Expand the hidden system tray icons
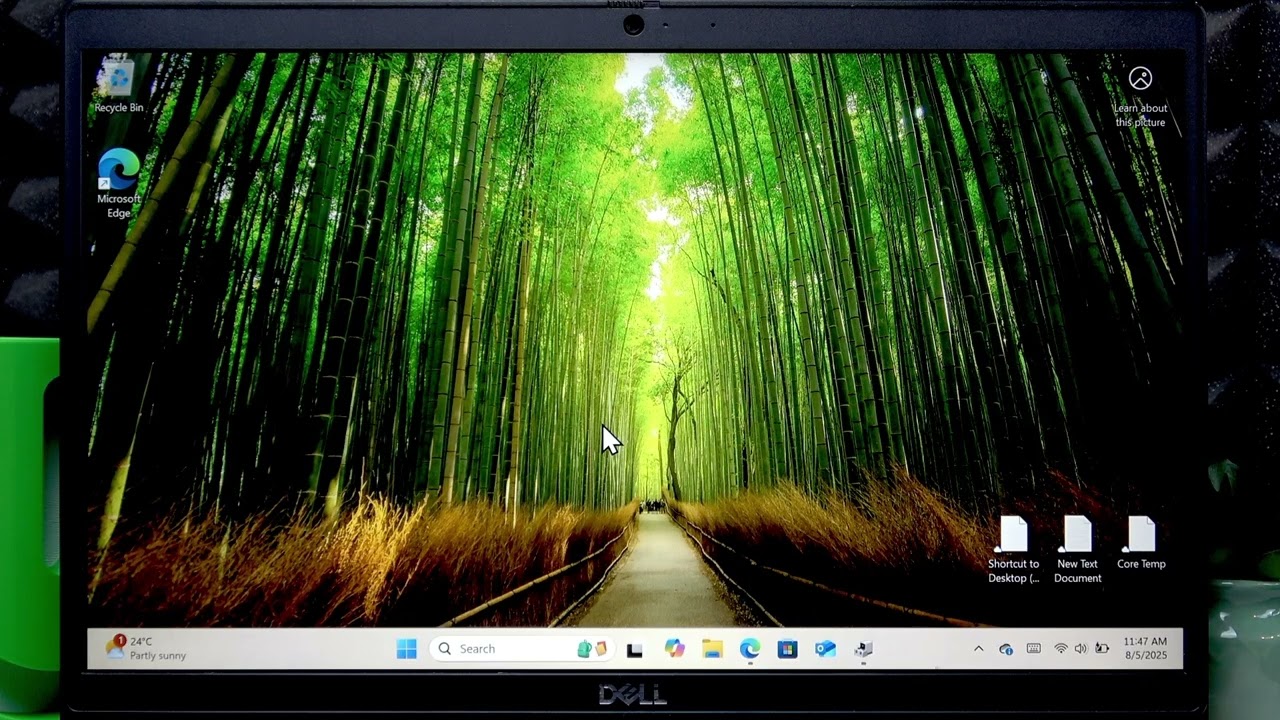1280x720 pixels. (978, 649)
